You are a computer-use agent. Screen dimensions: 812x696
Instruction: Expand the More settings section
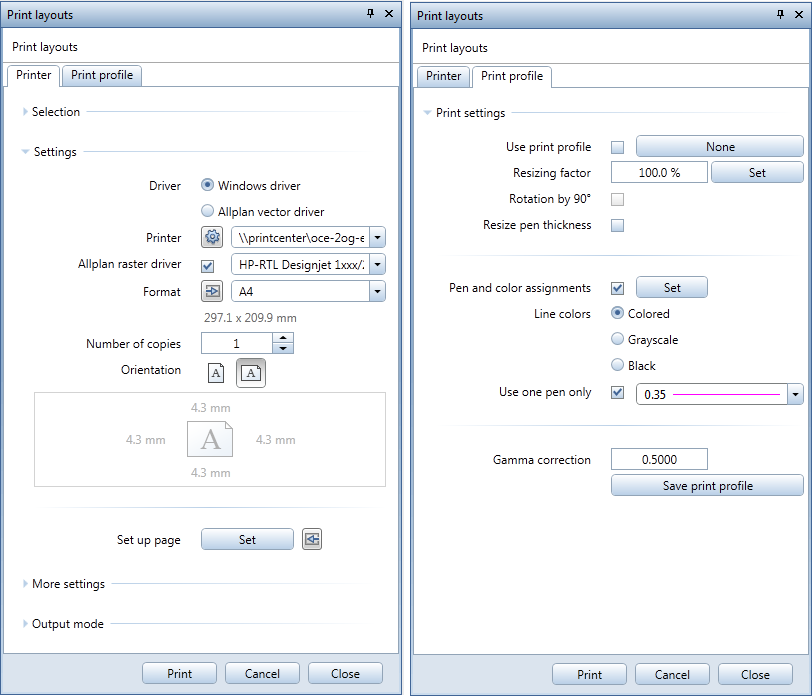[67, 584]
